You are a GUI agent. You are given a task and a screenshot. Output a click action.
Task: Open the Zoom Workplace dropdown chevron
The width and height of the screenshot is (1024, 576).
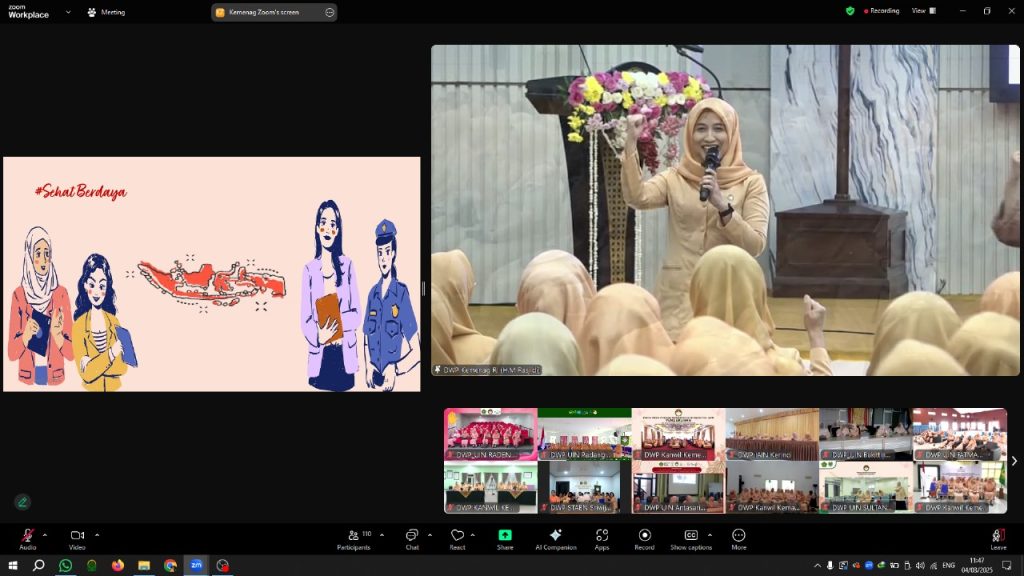[68, 12]
